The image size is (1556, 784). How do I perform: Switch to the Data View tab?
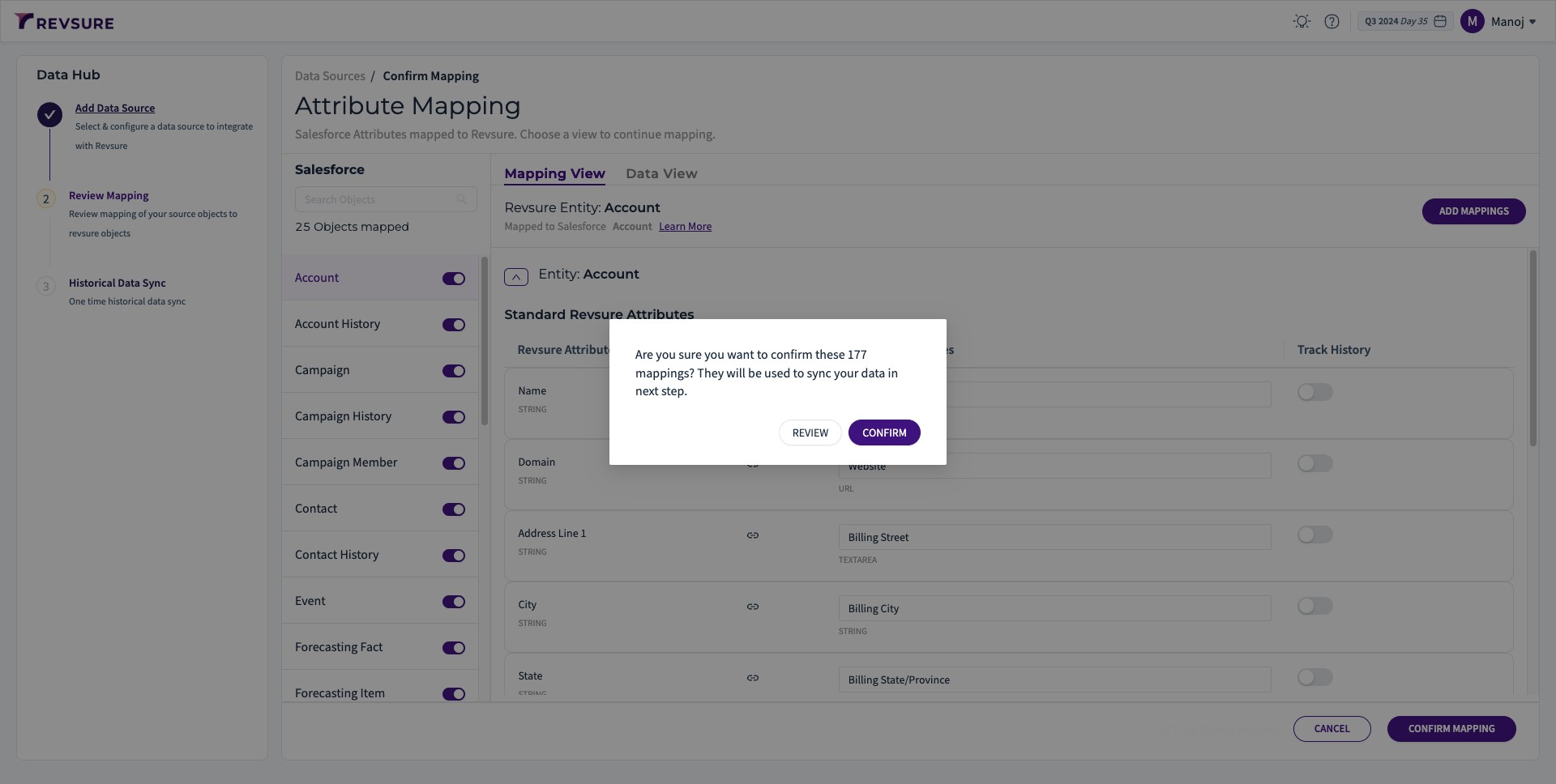[661, 173]
